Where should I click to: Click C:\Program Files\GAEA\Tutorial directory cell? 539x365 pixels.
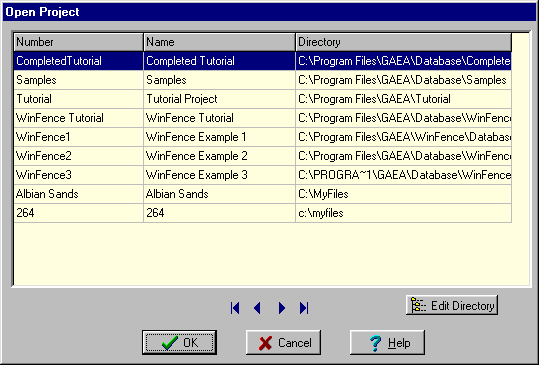point(404,99)
